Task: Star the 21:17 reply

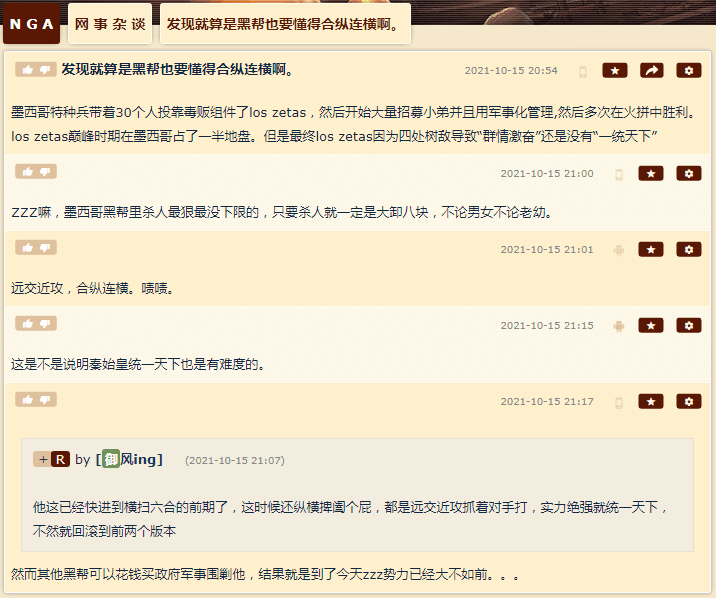Action: tap(651, 402)
